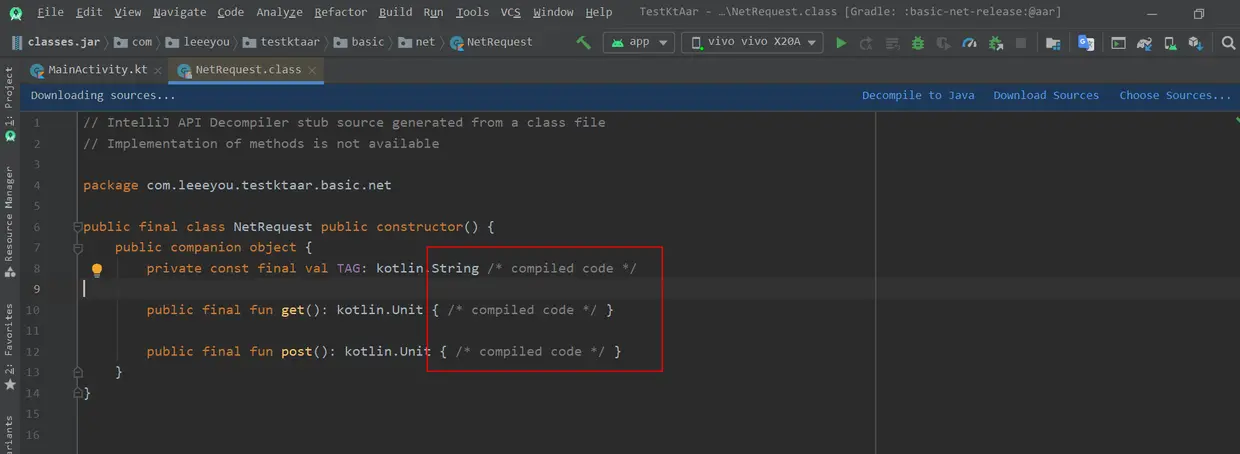
Task: Open the Profiler gauge icon
Action: click(969, 43)
